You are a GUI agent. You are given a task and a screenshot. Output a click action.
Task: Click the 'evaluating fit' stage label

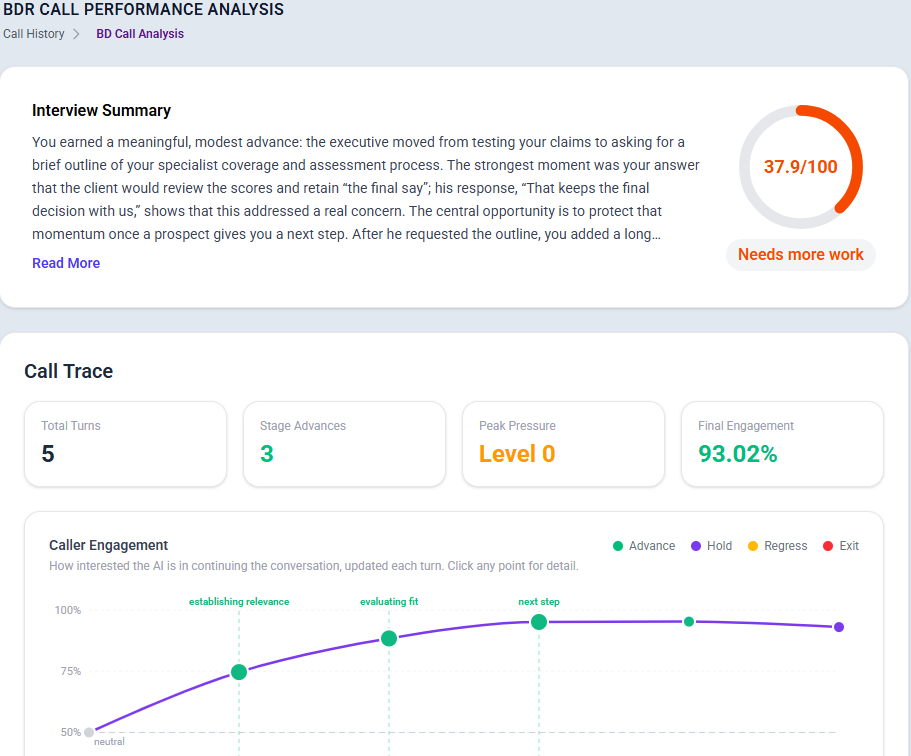click(389, 601)
